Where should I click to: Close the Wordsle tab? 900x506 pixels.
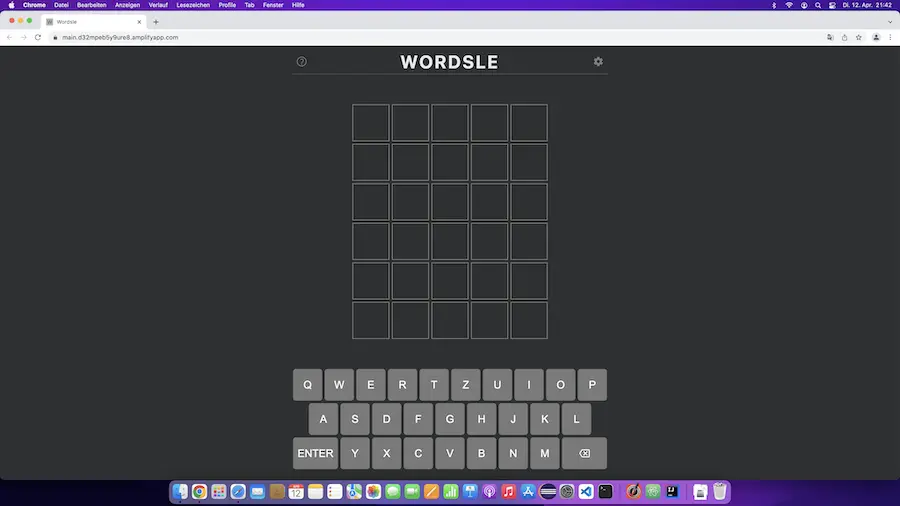coord(139,22)
